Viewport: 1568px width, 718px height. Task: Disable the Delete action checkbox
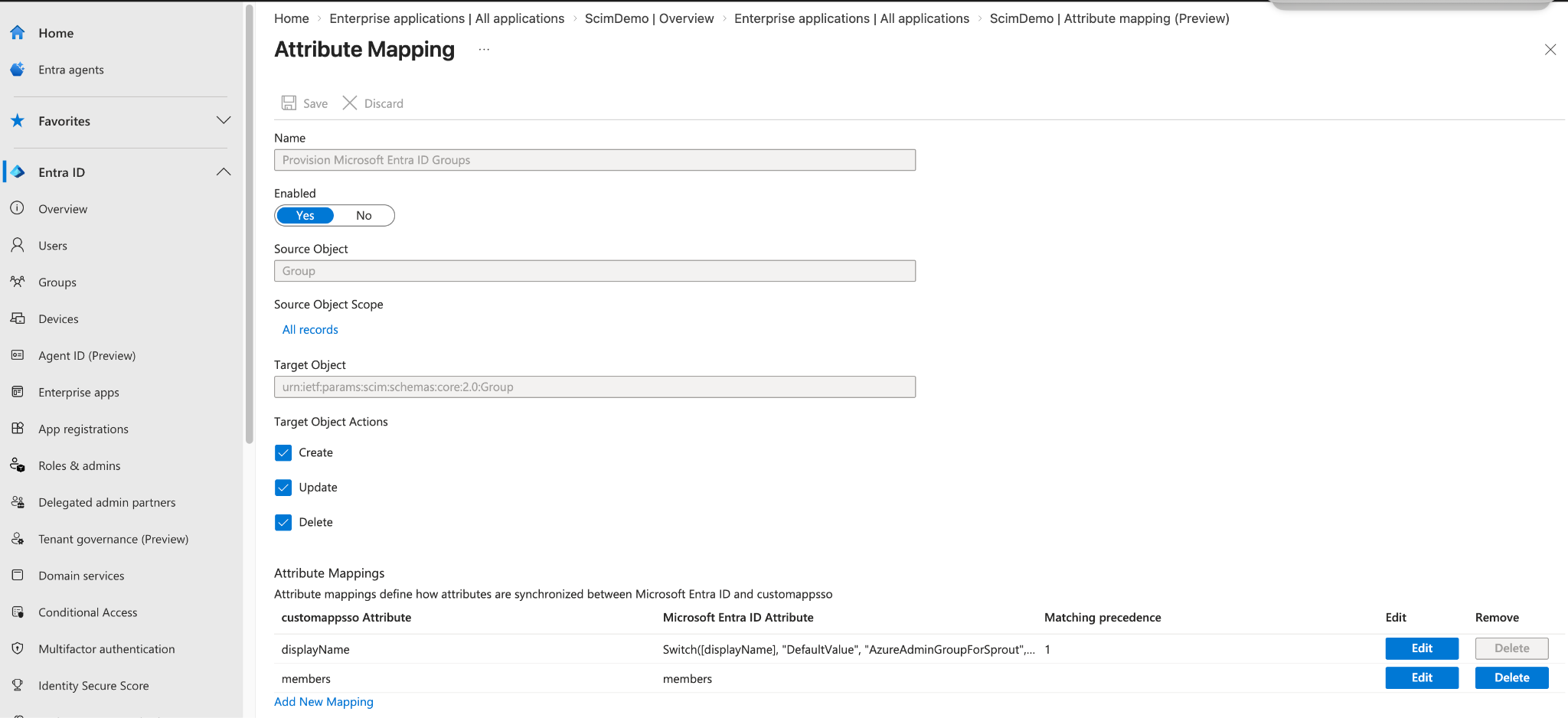point(283,522)
